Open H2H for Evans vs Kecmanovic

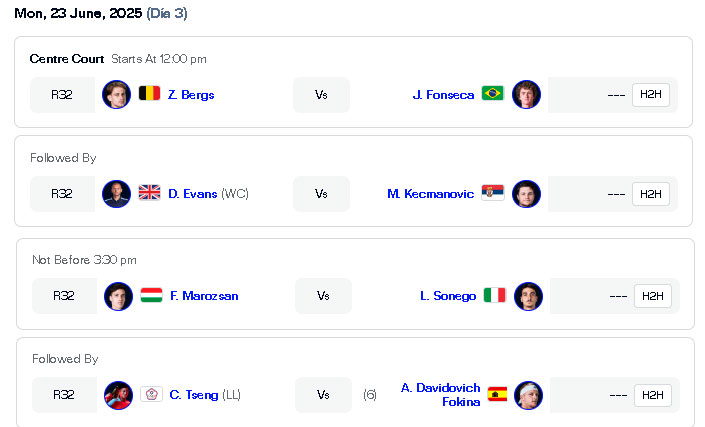pyautogui.click(x=651, y=194)
